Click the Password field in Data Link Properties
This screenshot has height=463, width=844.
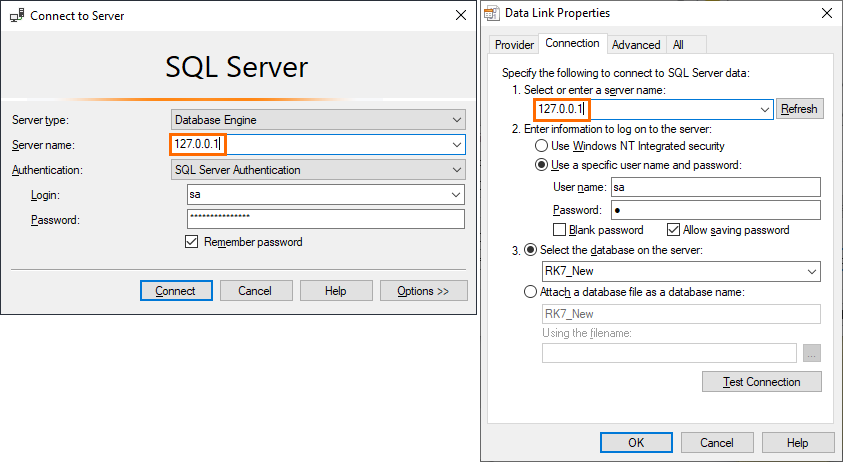(716, 210)
